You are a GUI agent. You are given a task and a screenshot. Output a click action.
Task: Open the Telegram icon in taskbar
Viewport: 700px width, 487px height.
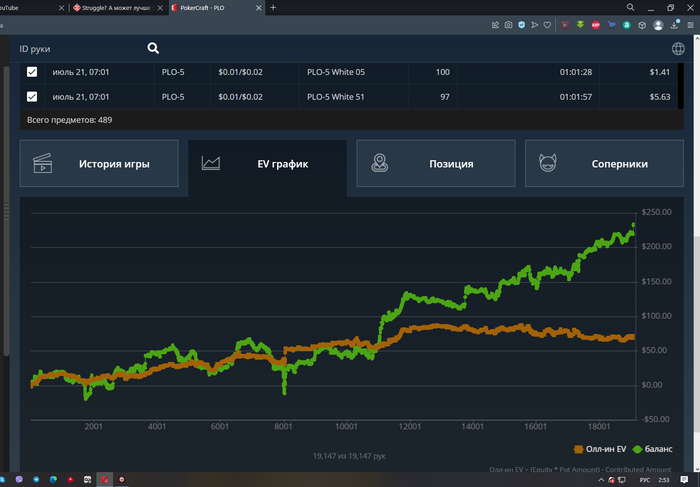pos(36,479)
